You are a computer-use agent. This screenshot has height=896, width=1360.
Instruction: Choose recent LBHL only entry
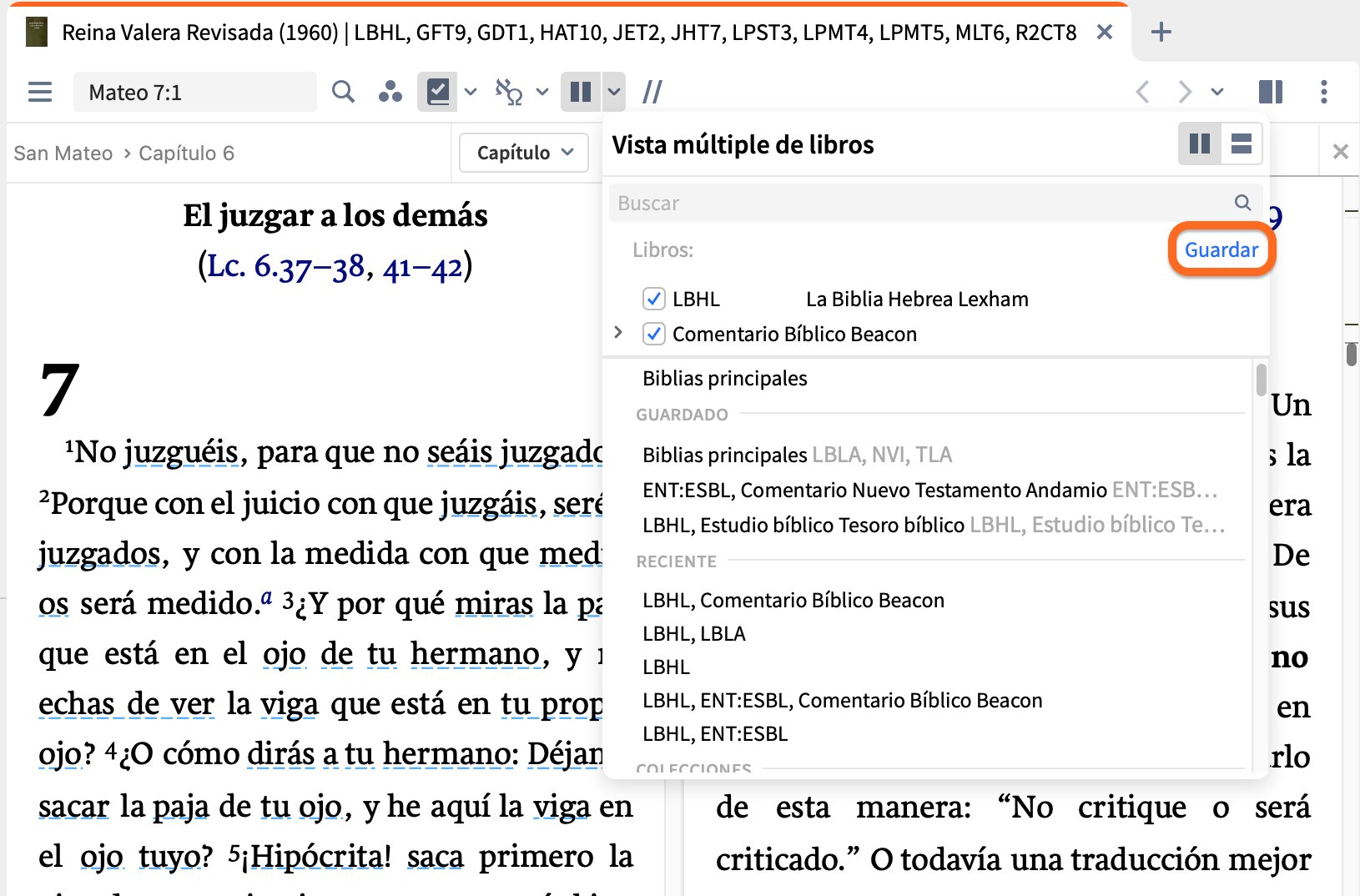pyautogui.click(x=667, y=667)
